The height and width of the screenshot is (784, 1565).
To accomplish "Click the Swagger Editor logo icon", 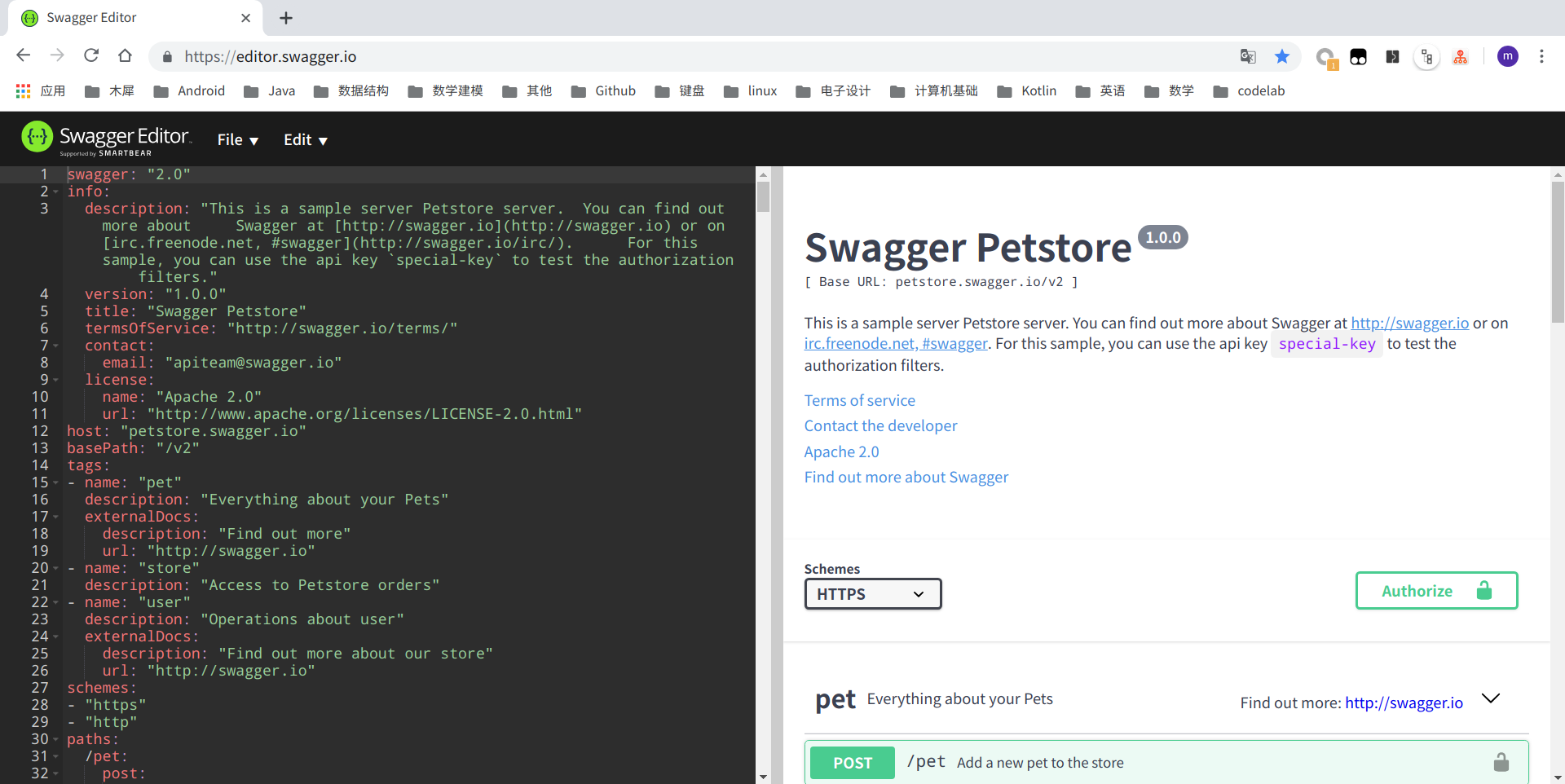I will tap(37, 138).
